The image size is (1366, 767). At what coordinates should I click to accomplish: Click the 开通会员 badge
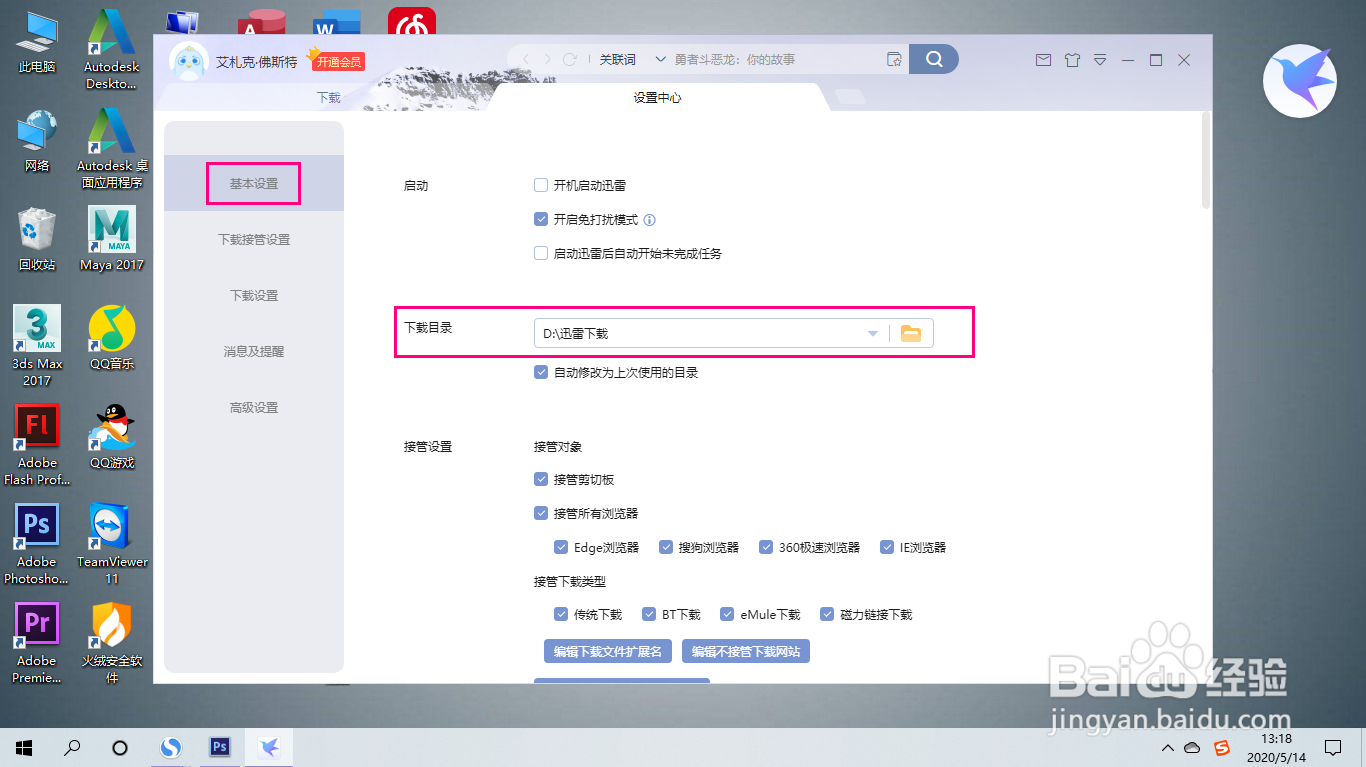[x=338, y=62]
